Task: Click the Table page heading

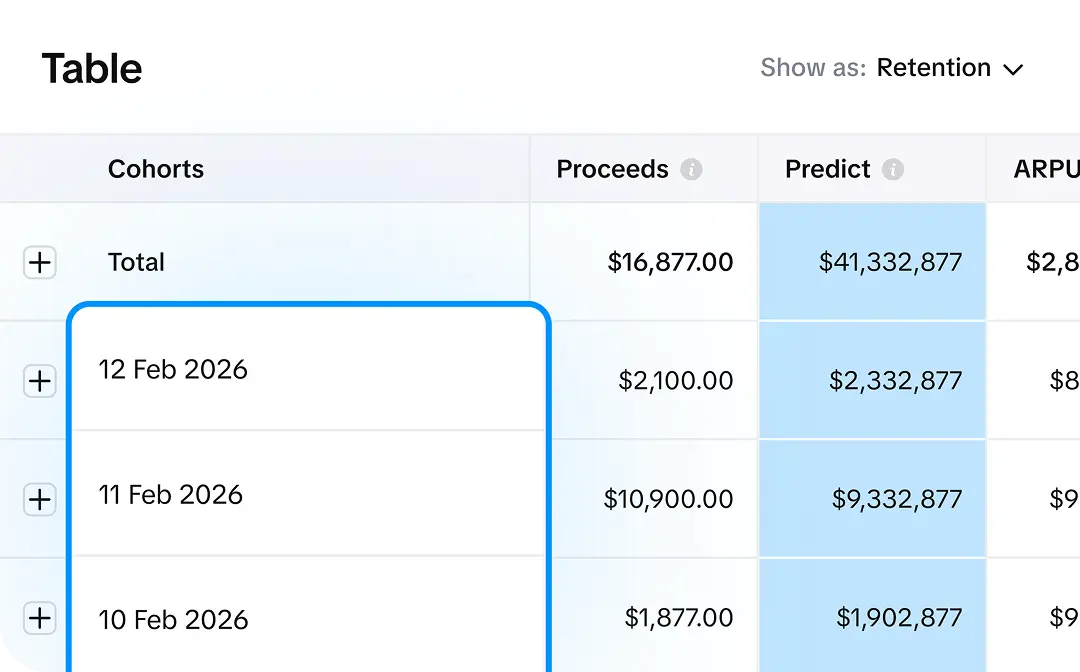Action: (91, 68)
